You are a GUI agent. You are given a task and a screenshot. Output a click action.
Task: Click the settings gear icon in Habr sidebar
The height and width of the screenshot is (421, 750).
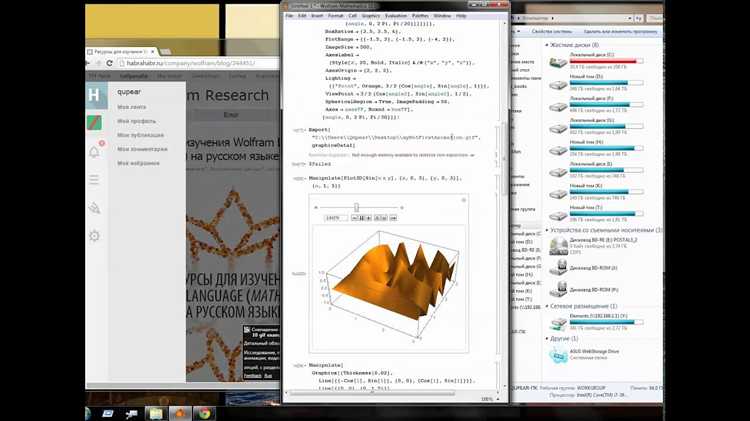coord(94,236)
